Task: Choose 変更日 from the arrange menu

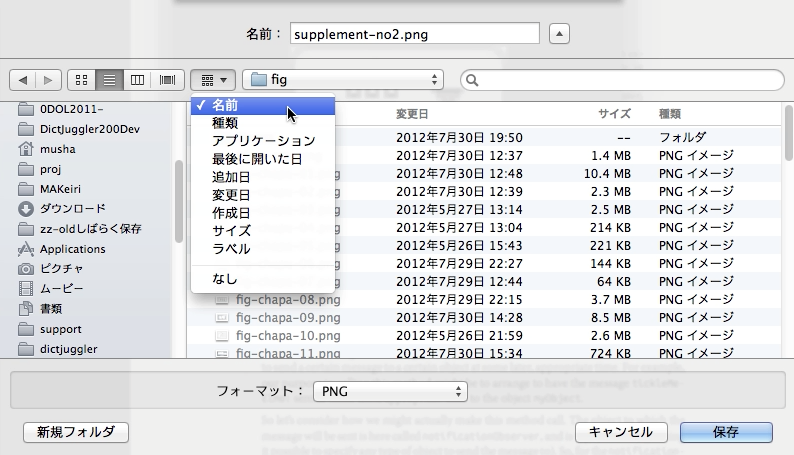Action: pyautogui.click(x=231, y=195)
